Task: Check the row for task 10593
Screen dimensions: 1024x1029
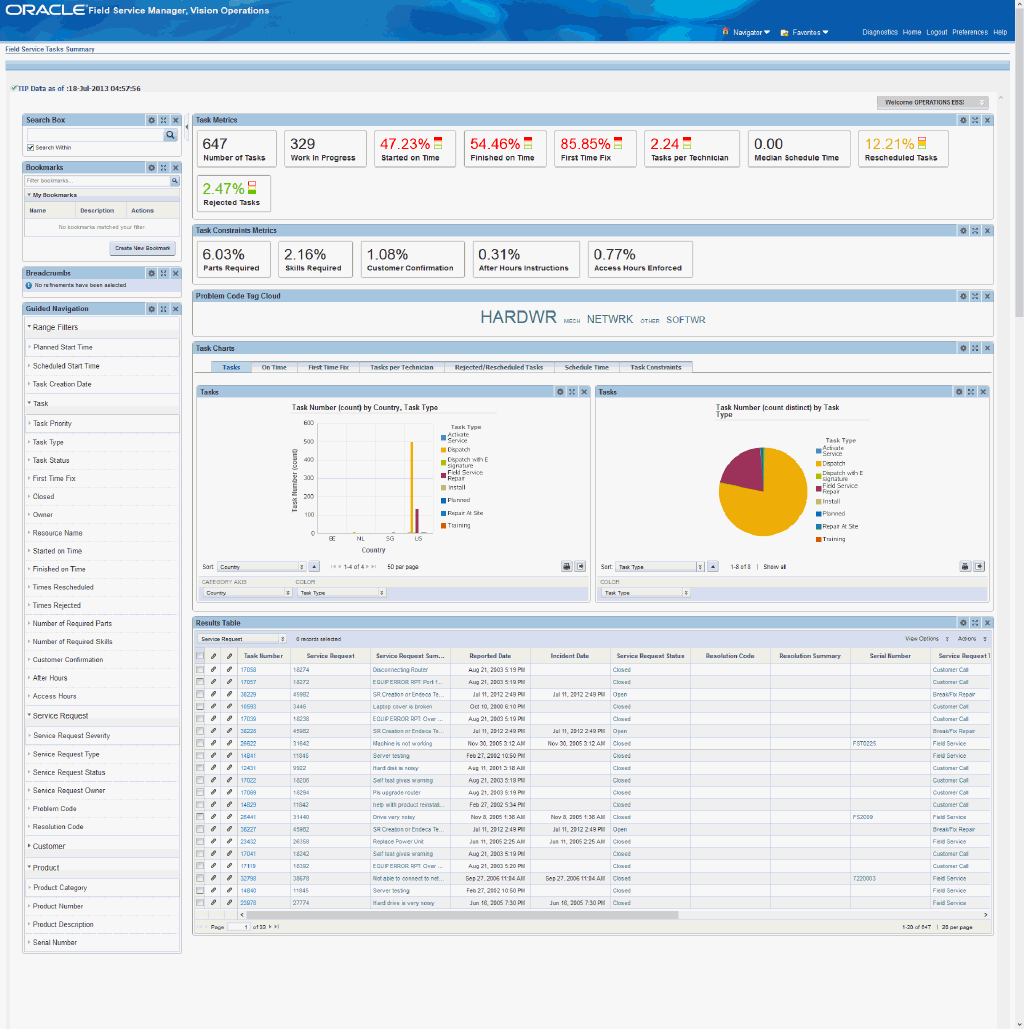Action: pyautogui.click(x=200, y=707)
